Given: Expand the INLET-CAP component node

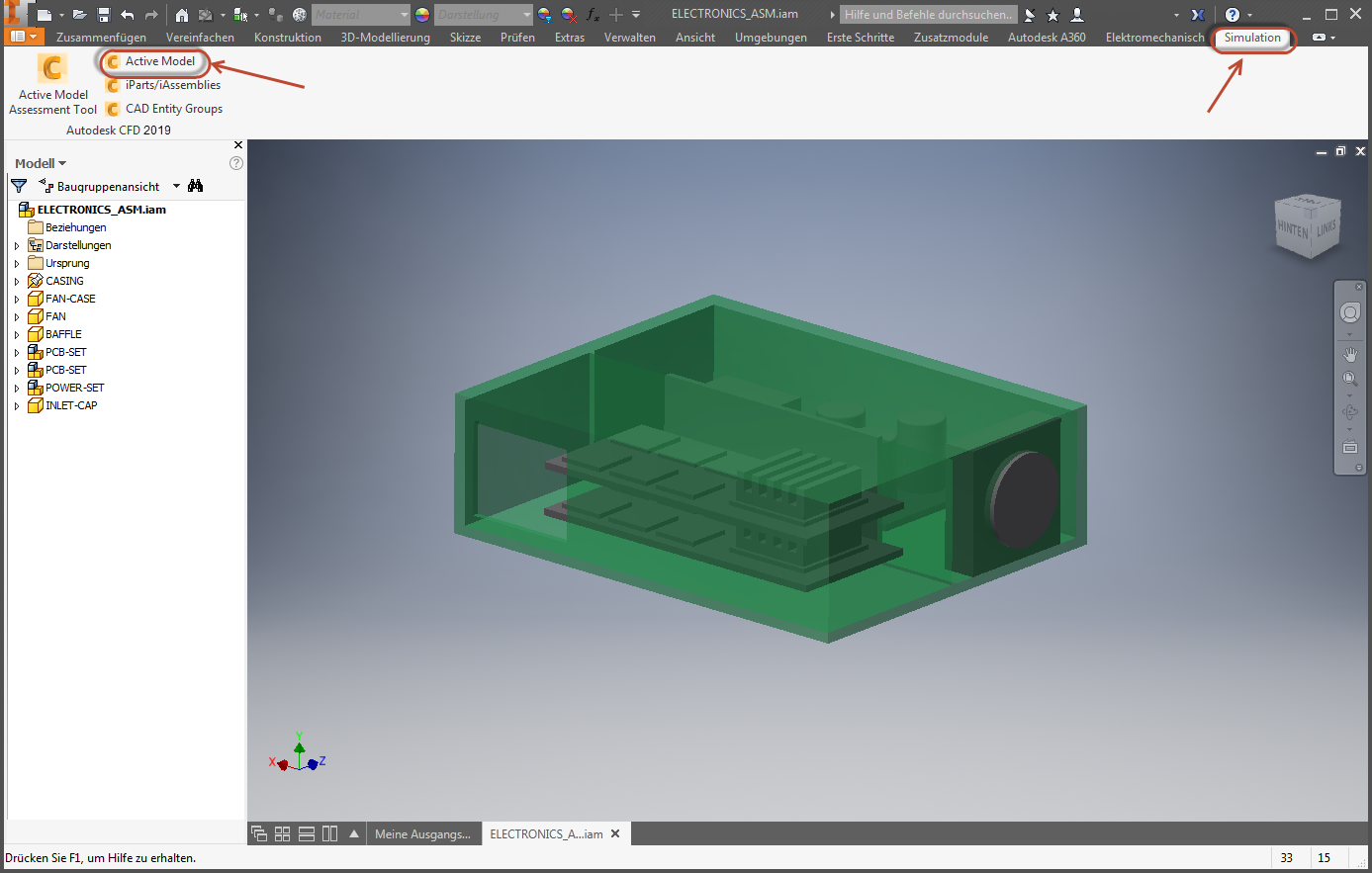Looking at the screenshot, I should click(x=17, y=405).
